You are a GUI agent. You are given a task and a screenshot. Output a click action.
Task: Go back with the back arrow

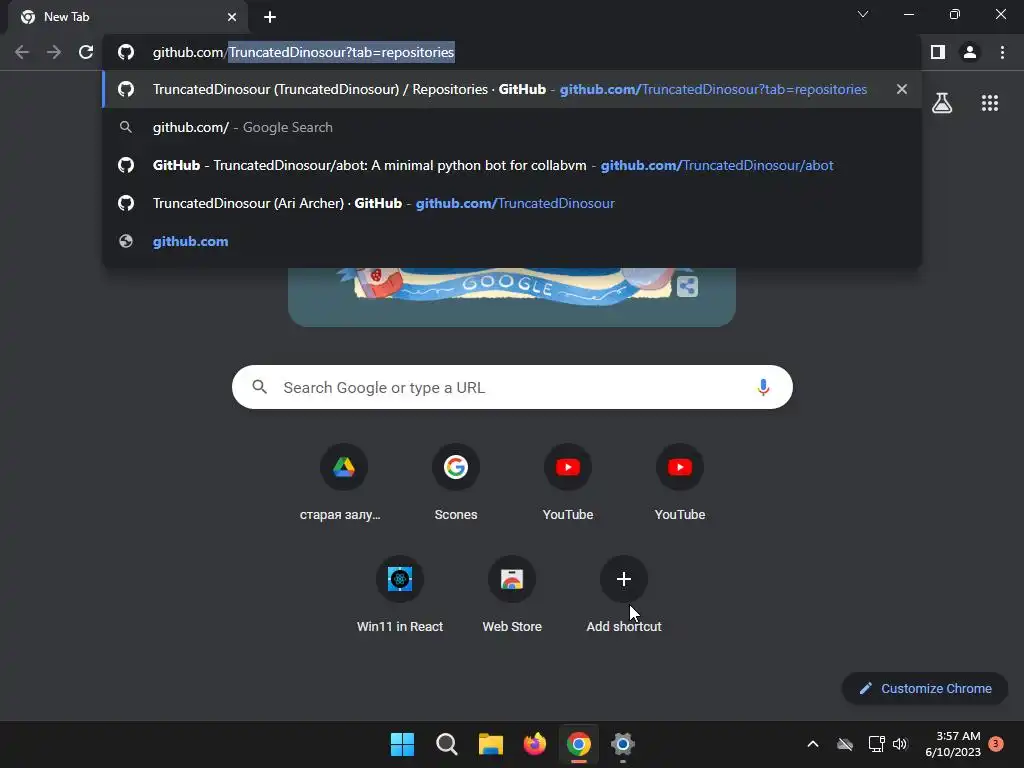(x=22, y=52)
